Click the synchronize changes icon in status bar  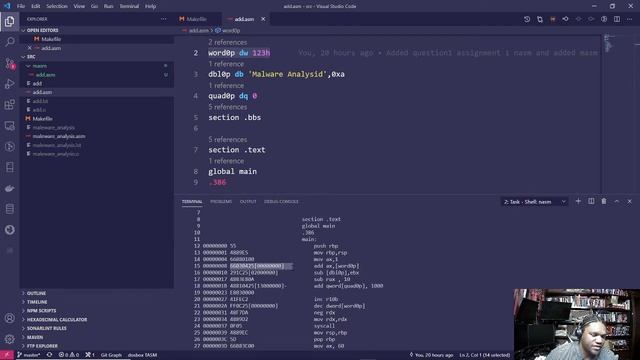[49, 355]
